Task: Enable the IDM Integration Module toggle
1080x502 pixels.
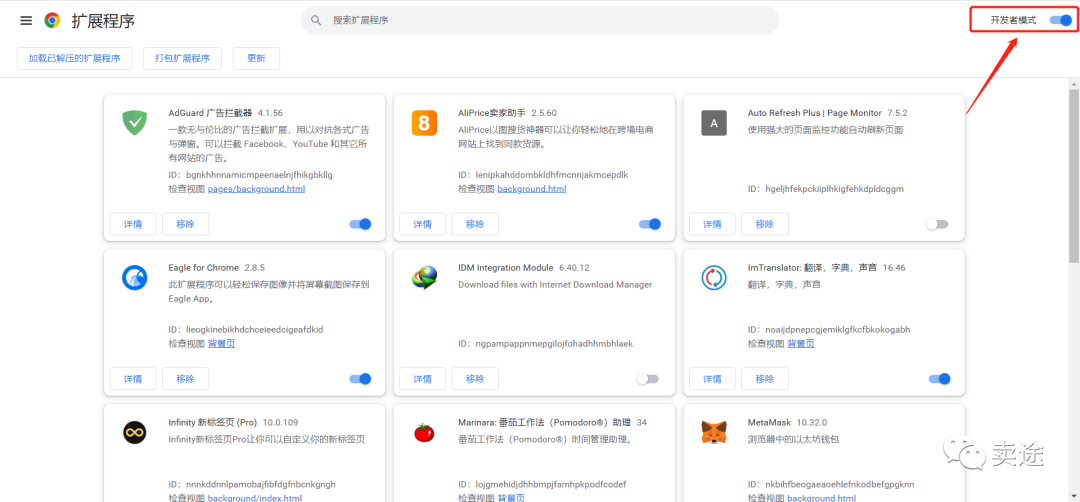Action: pos(647,379)
